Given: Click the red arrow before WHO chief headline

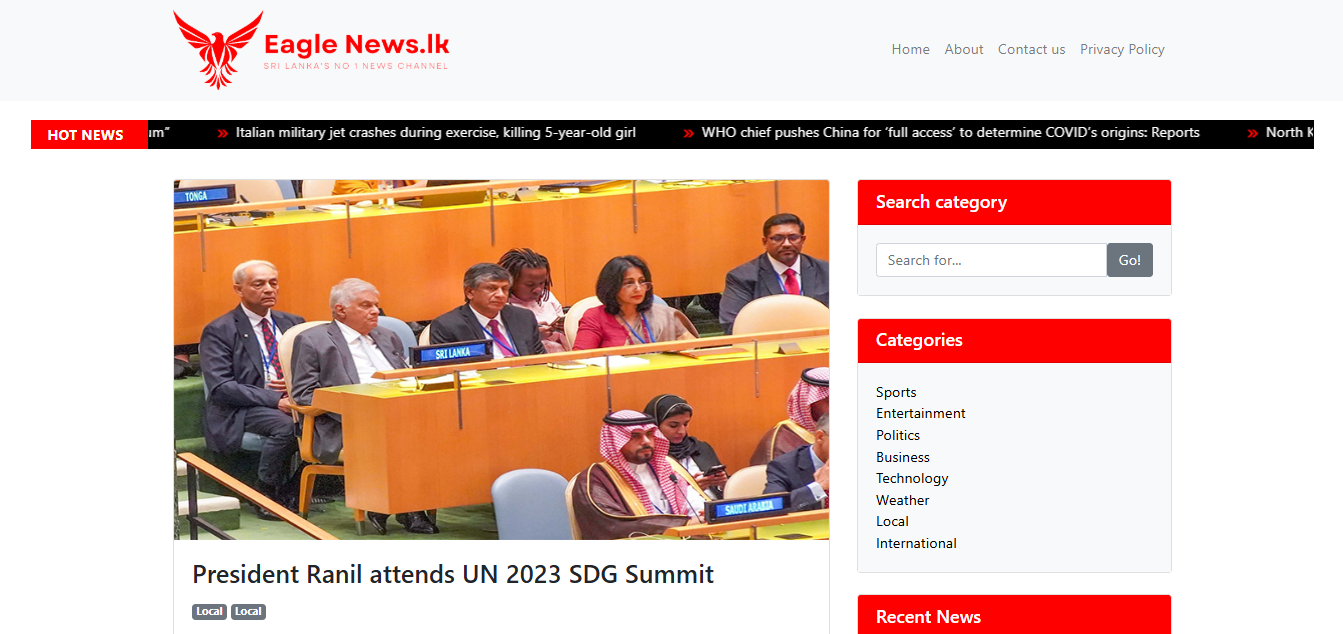Looking at the screenshot, I should point(688,133).
